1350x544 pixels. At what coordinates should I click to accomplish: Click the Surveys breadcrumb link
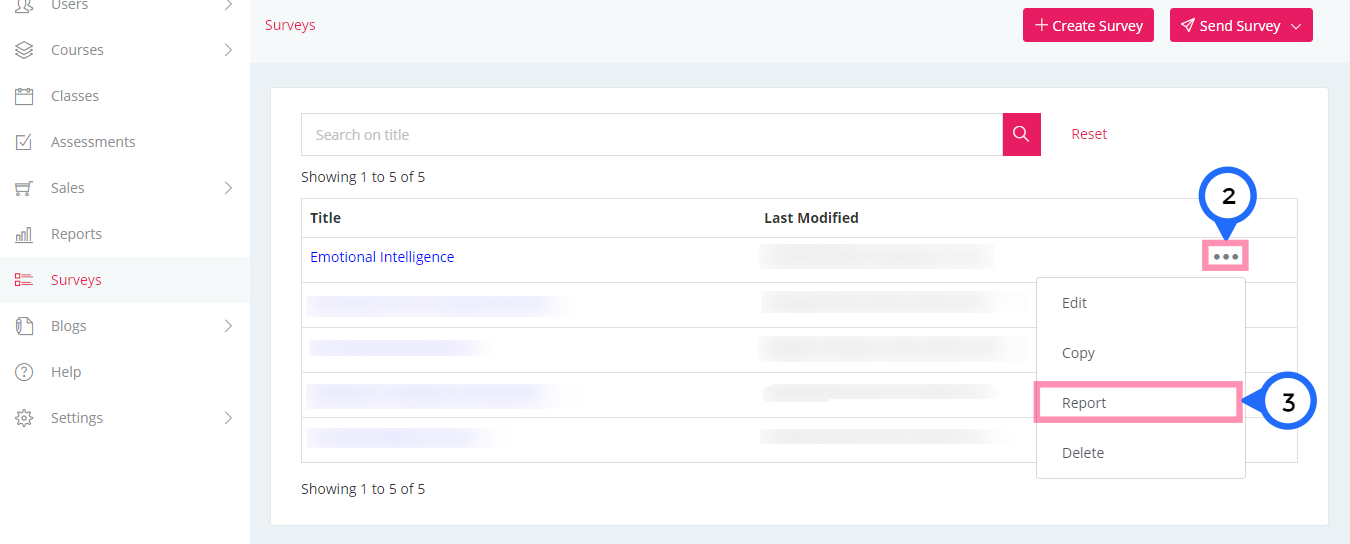[x=290, y=25]
